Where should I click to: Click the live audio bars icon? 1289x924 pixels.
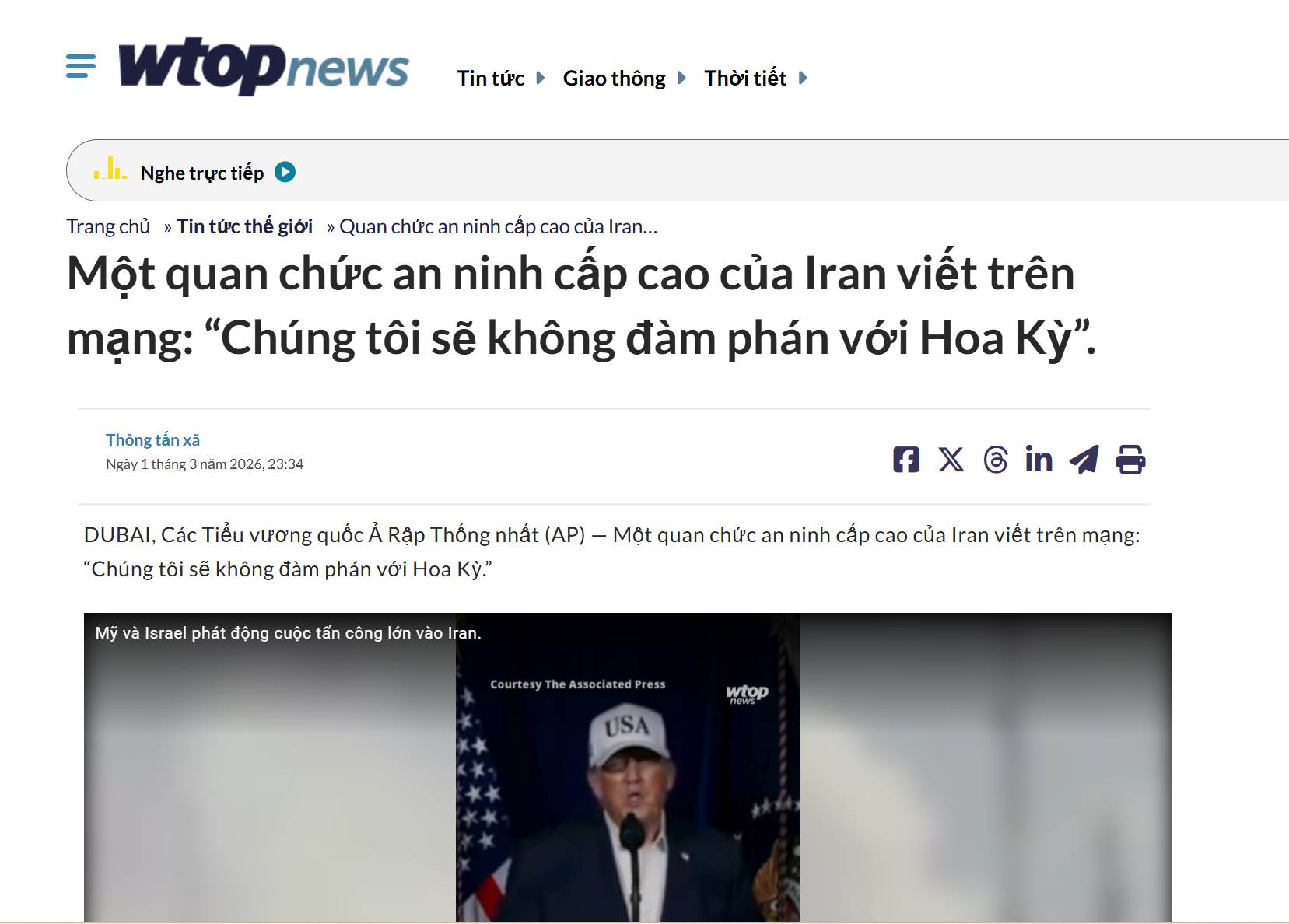coord(110,168)
